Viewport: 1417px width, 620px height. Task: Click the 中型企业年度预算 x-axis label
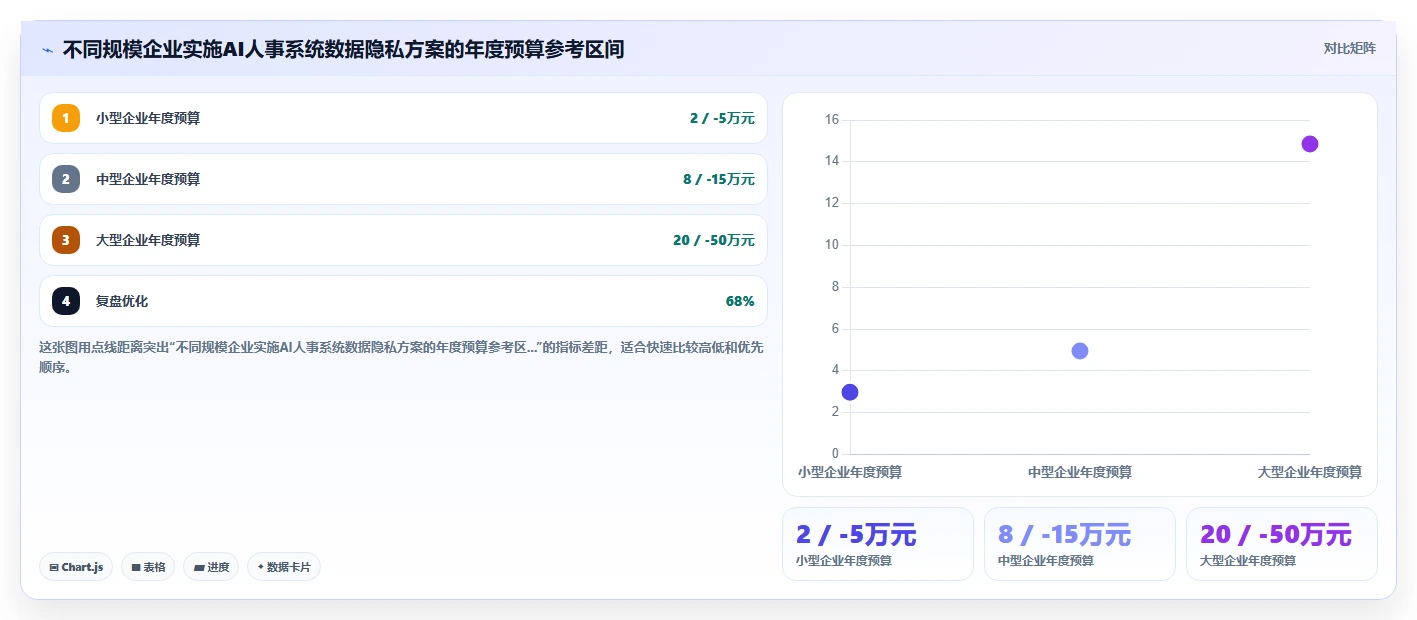pos(1080,472)
